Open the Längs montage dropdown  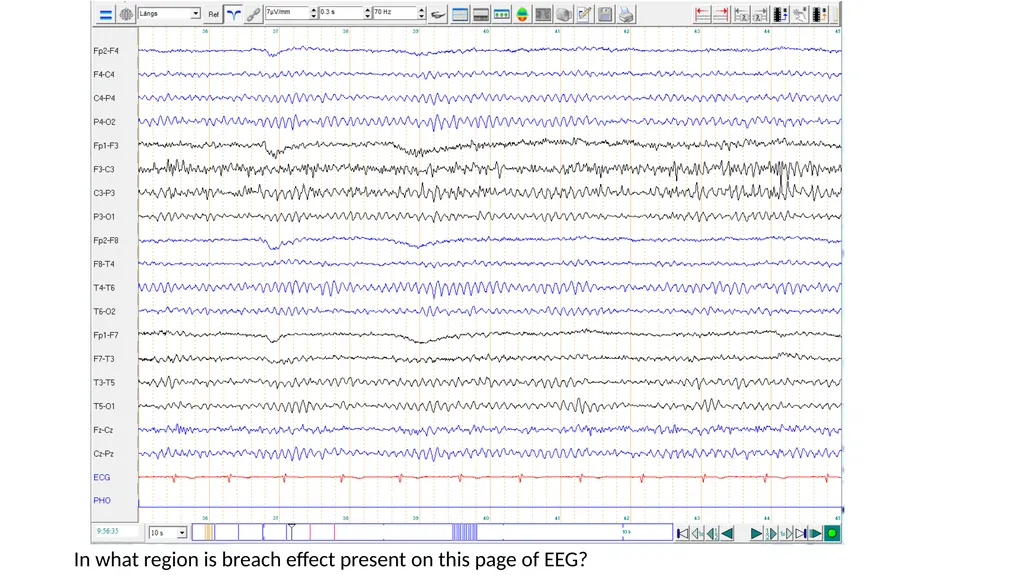tap(169, 14)
